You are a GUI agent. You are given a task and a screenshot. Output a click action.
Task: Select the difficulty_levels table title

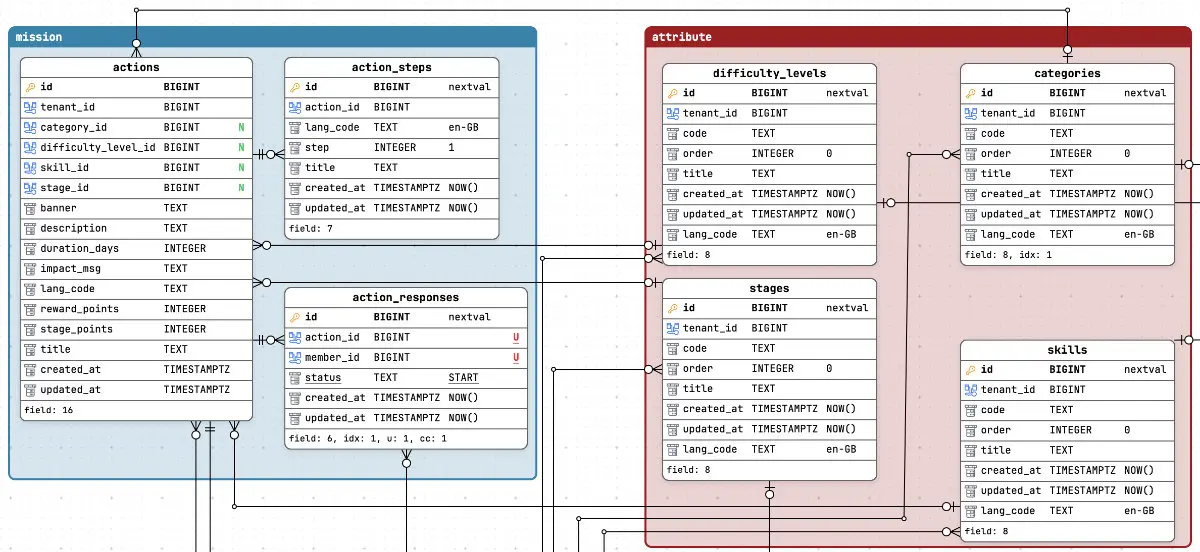click(769, 73)
